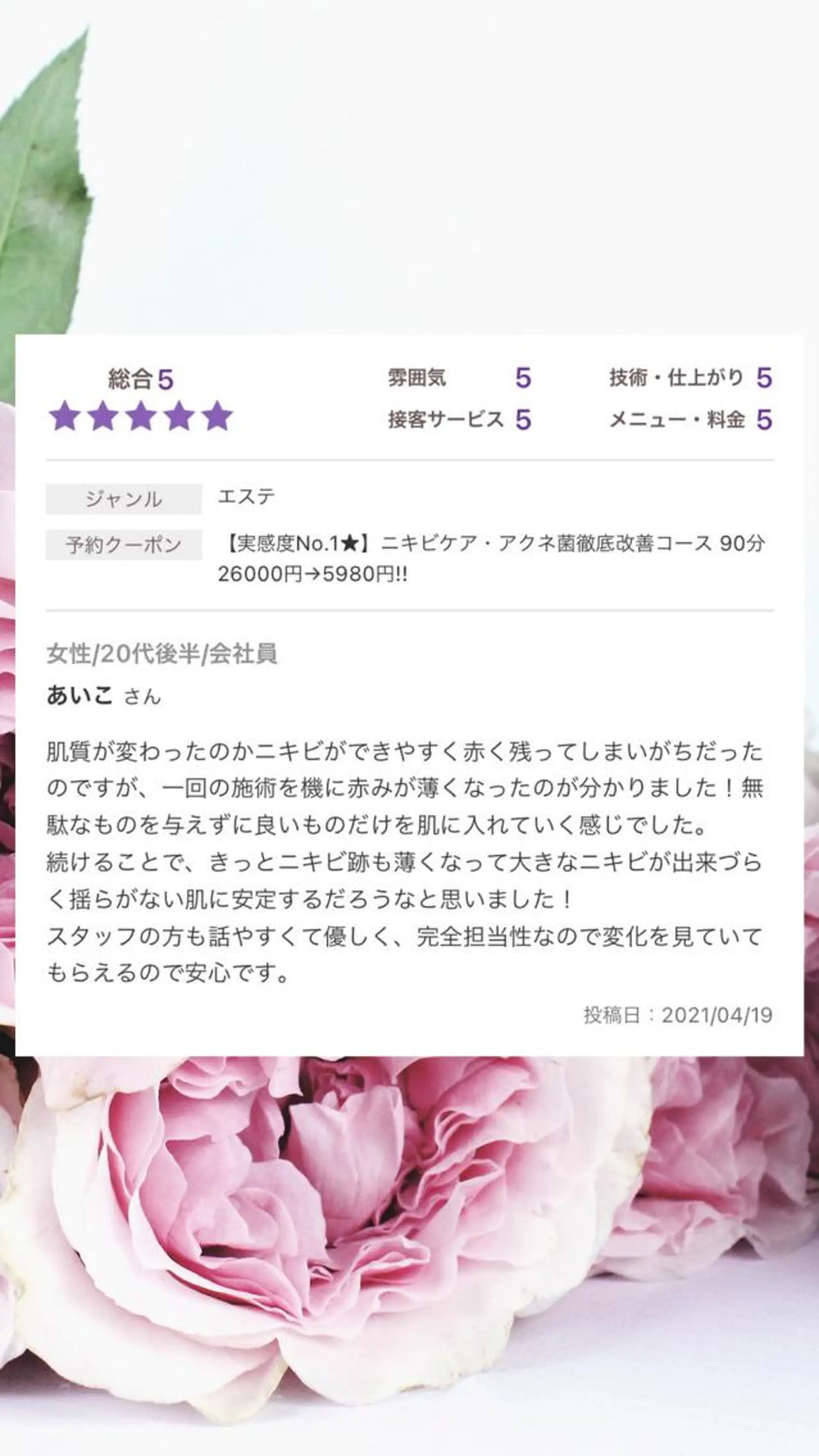Click reviewer name あいこ
Viewport: 819px width, 1456px height.
coord(80,695)
